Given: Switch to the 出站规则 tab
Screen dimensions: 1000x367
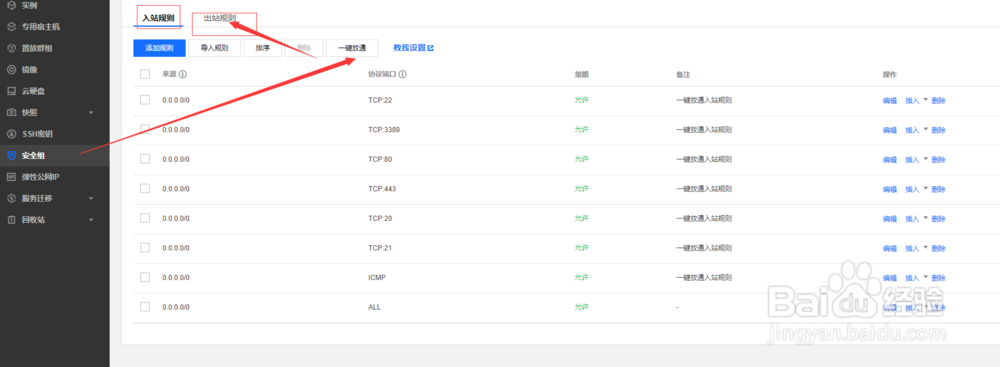Looking at the screenshot, I should pyautogui.click(x=220, y=18).
